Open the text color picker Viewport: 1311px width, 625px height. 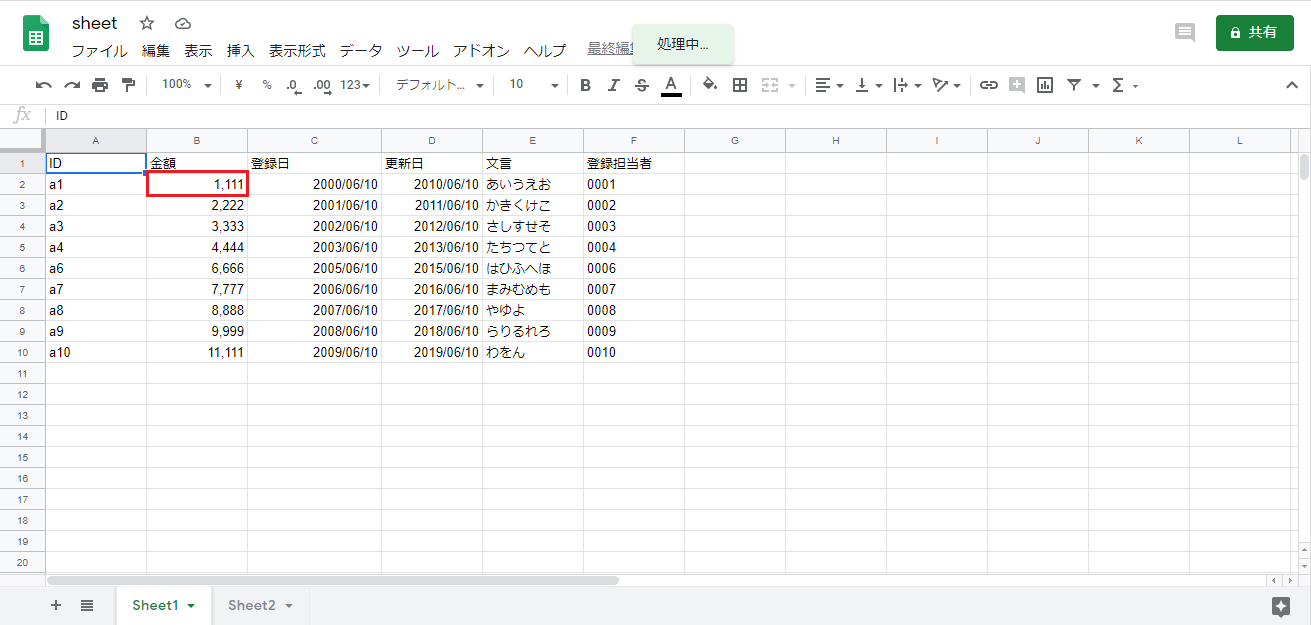tap(671, 85)
